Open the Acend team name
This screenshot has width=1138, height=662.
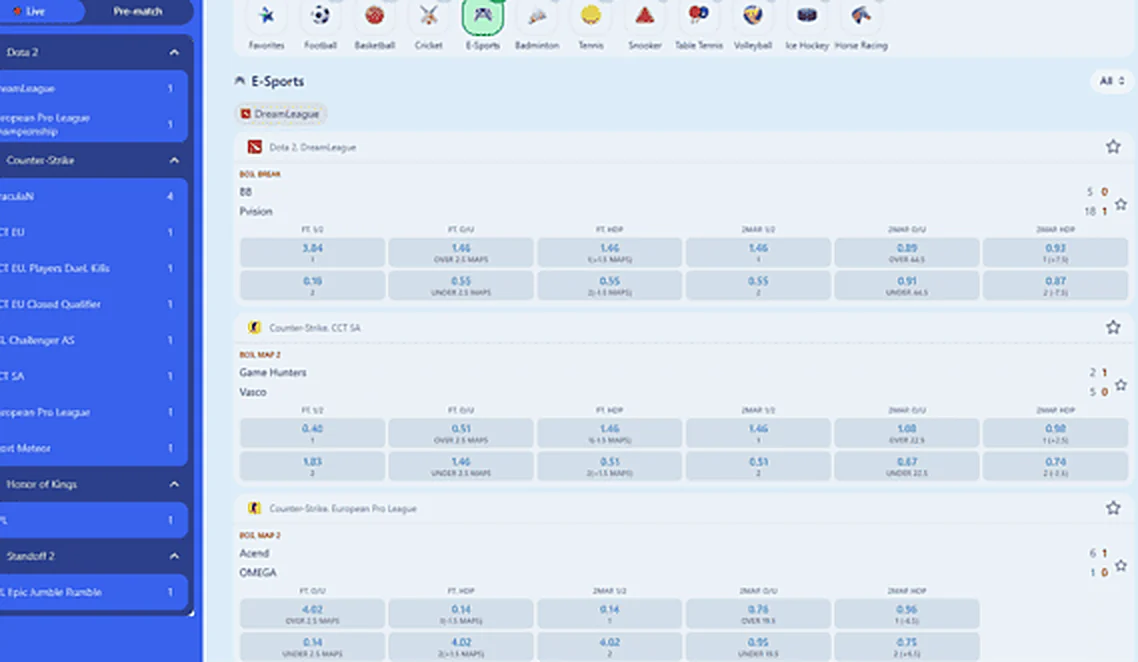254,553
